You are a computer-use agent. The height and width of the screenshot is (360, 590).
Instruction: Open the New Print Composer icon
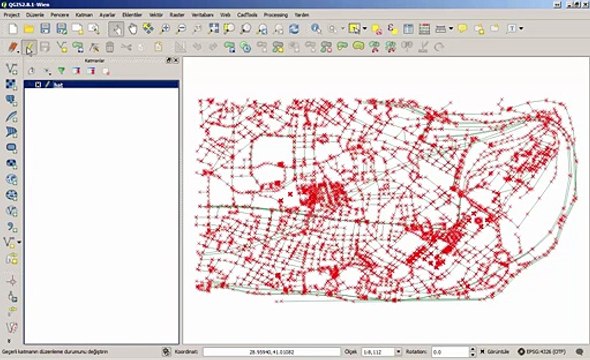pyautogui.click(x=78, y=29)
